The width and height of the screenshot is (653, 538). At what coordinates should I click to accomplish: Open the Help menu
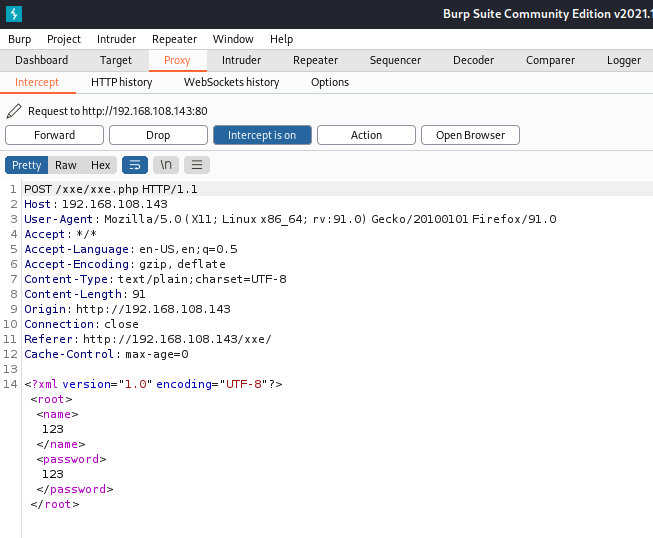pos(282,39)
